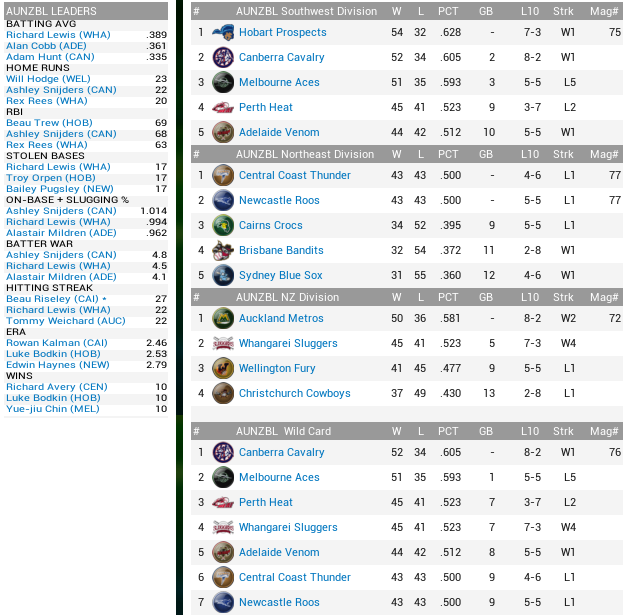Open Ashley Snijders (CAN) under Home Runs
The width and height of the screenshot is (623, 616).
coord(61,90)
